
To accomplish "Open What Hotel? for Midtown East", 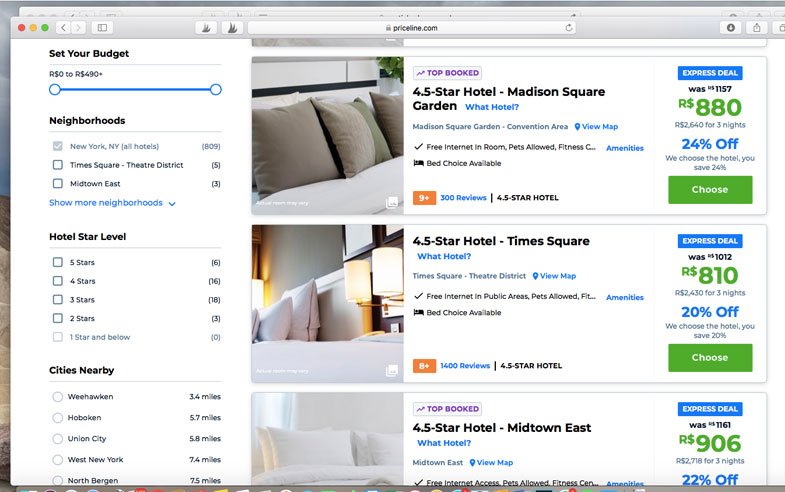I will (444, 443).
